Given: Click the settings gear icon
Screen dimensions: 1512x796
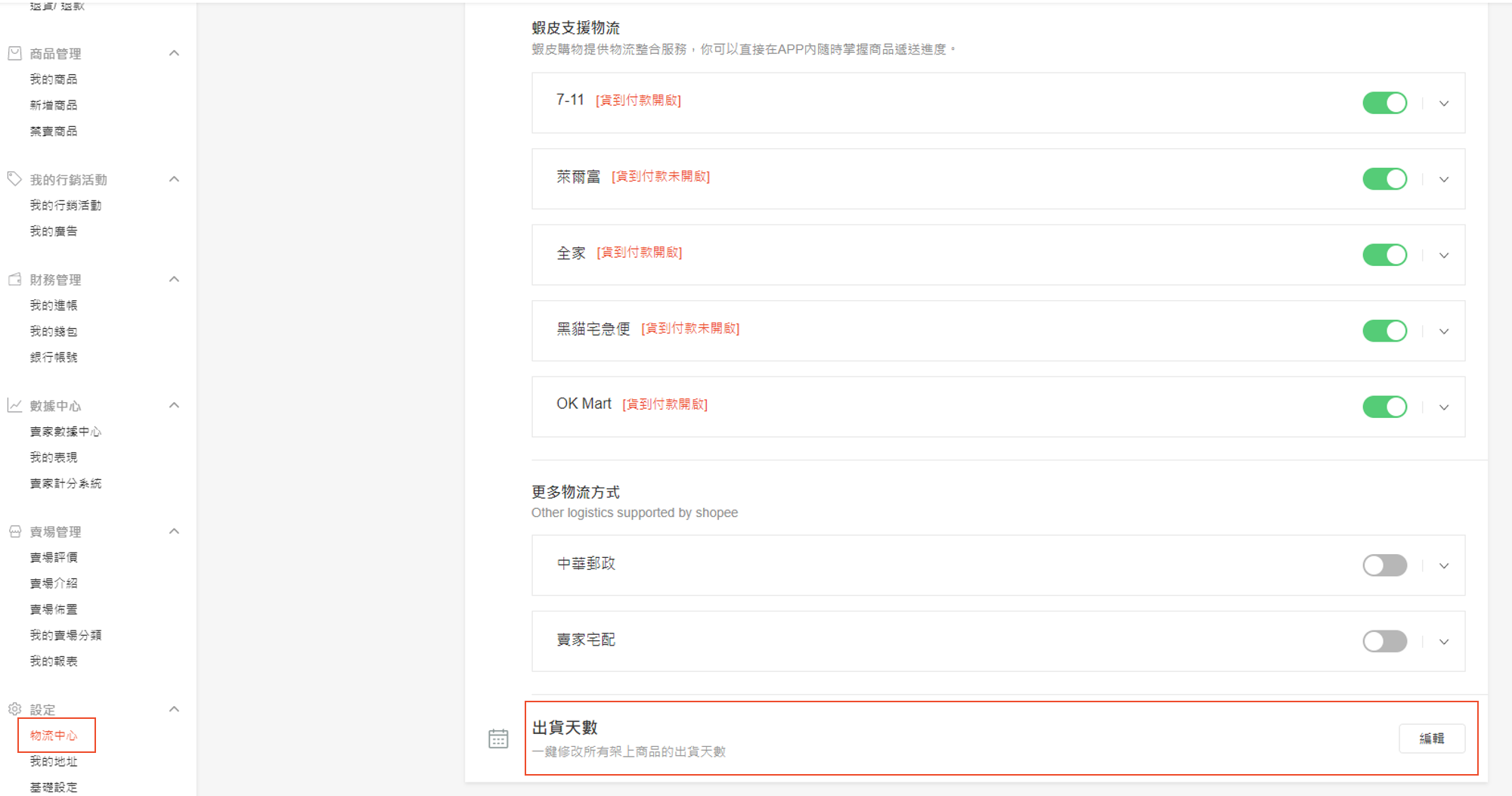Looking at the screenshot, I should (14, 709).
